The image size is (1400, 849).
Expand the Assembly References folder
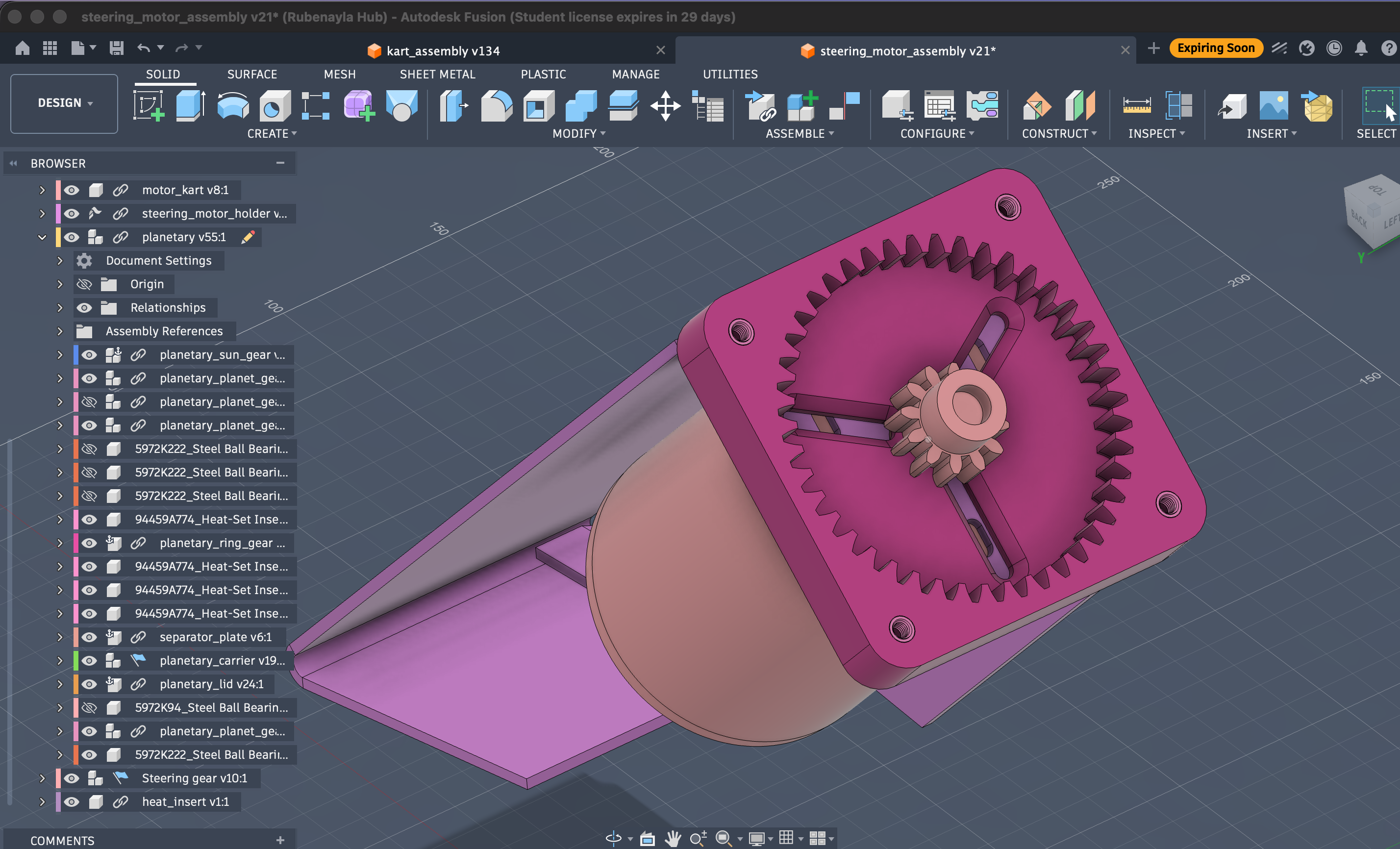click(x=60, y=331)
